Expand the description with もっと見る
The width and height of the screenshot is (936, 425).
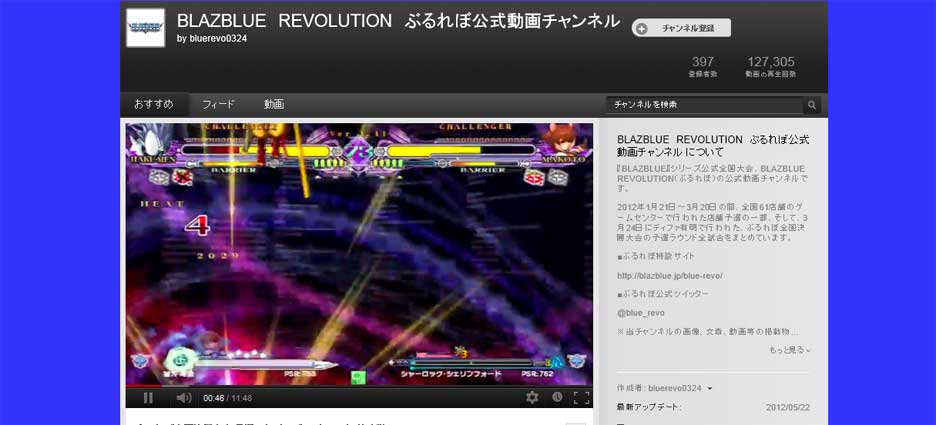click(790, 350)
